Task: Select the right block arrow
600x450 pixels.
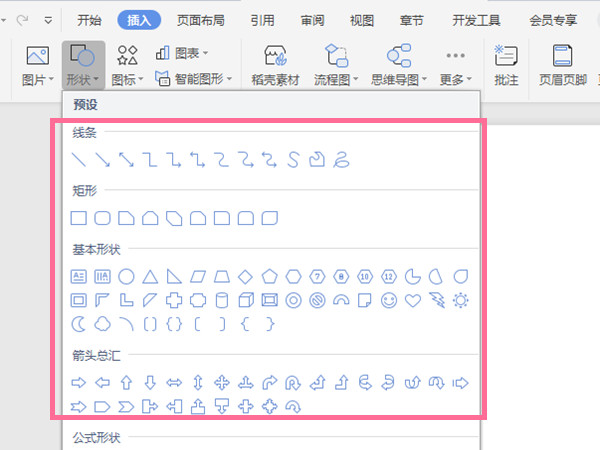Action: tap(79, 382)
